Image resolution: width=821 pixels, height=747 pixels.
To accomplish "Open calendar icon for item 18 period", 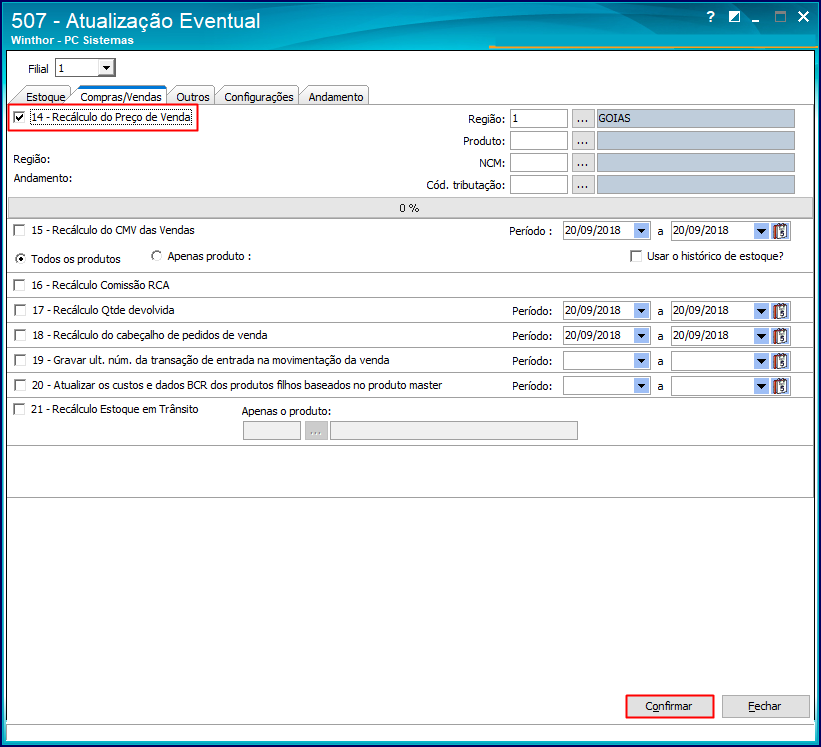I will point(780,336).
